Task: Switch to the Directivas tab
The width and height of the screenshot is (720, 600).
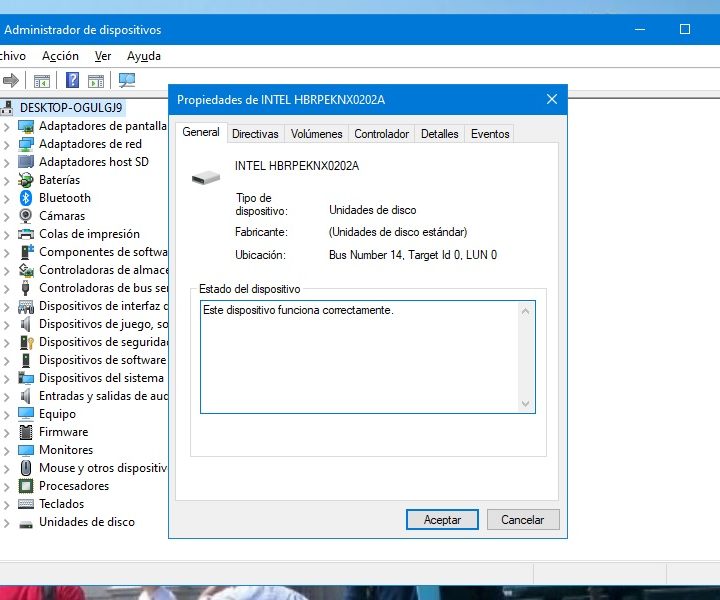Action: [x=255, y=134]
